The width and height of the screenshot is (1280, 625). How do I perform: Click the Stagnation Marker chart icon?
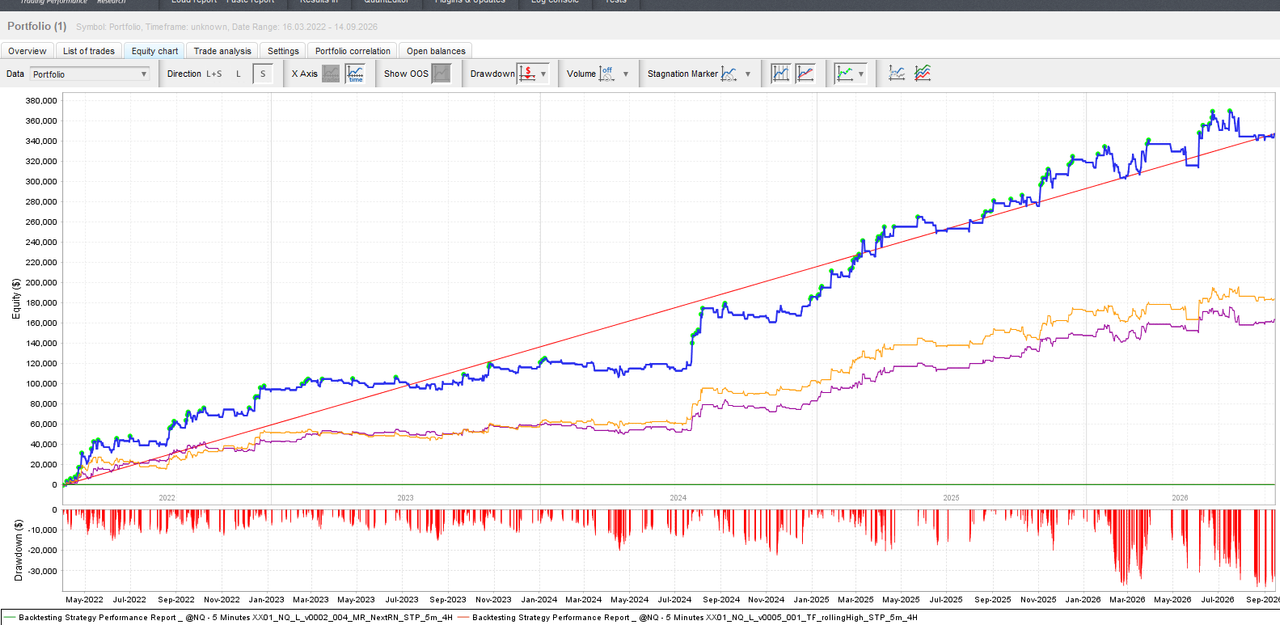[x=730, y=73]
